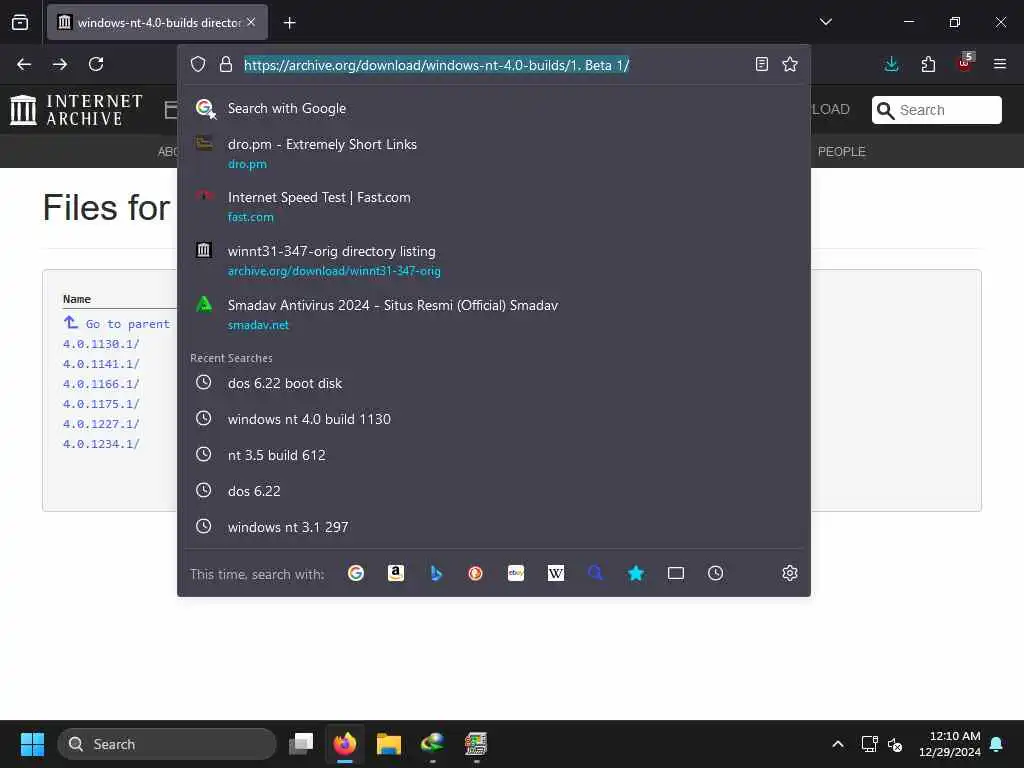Search open tabs with rectangle icon
Viewport: 1024px width, 768px height.
(676, 573)
